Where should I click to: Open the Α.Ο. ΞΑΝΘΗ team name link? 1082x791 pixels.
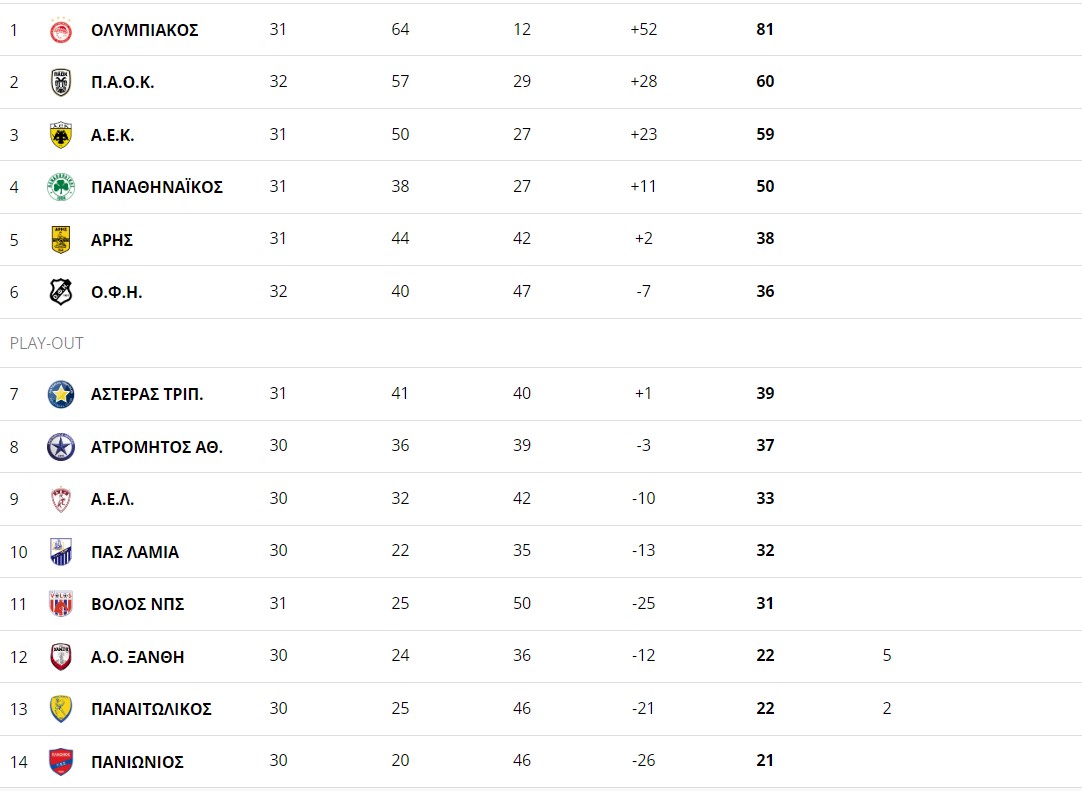tap(137, 657)
